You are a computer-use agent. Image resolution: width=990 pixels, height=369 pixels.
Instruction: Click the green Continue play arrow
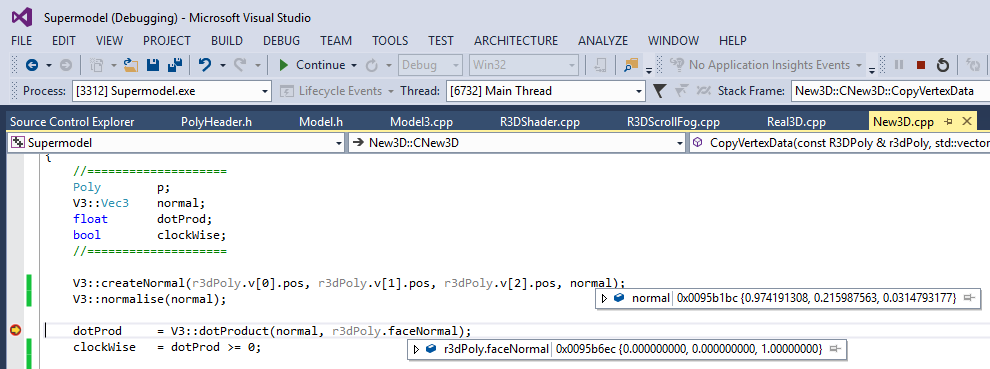coord(283,65)
